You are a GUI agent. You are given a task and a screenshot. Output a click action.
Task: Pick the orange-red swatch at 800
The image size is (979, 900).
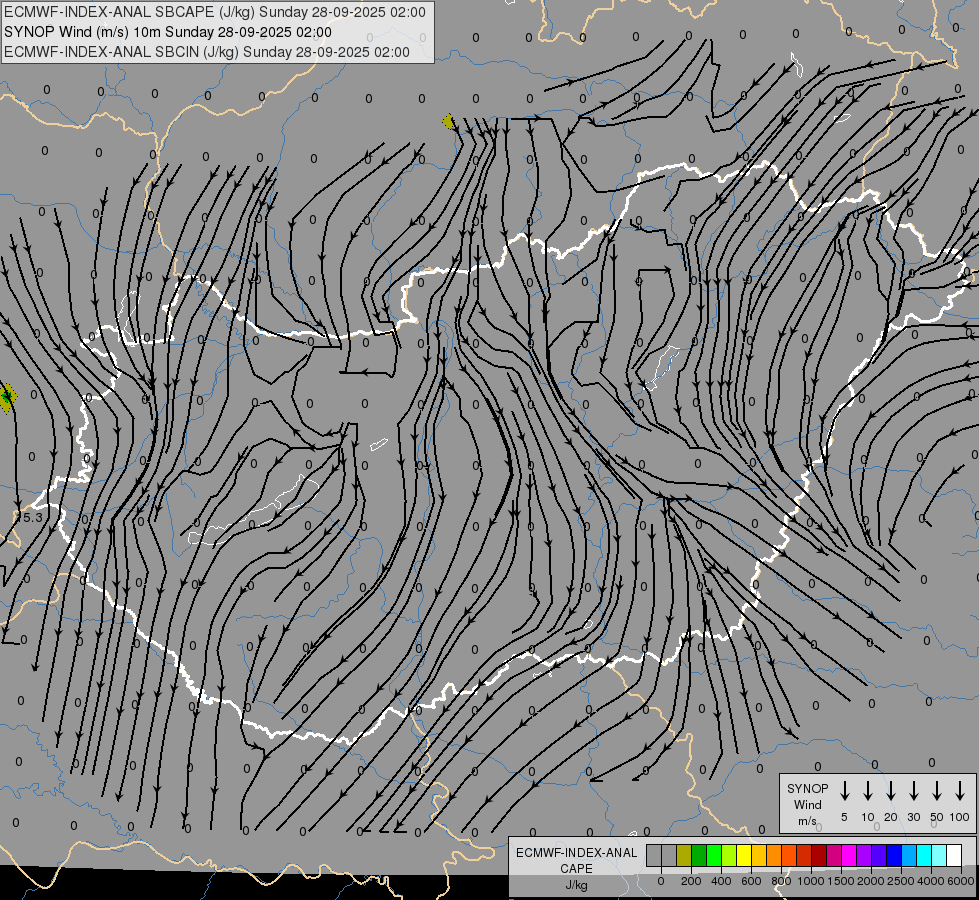point(789,855)
